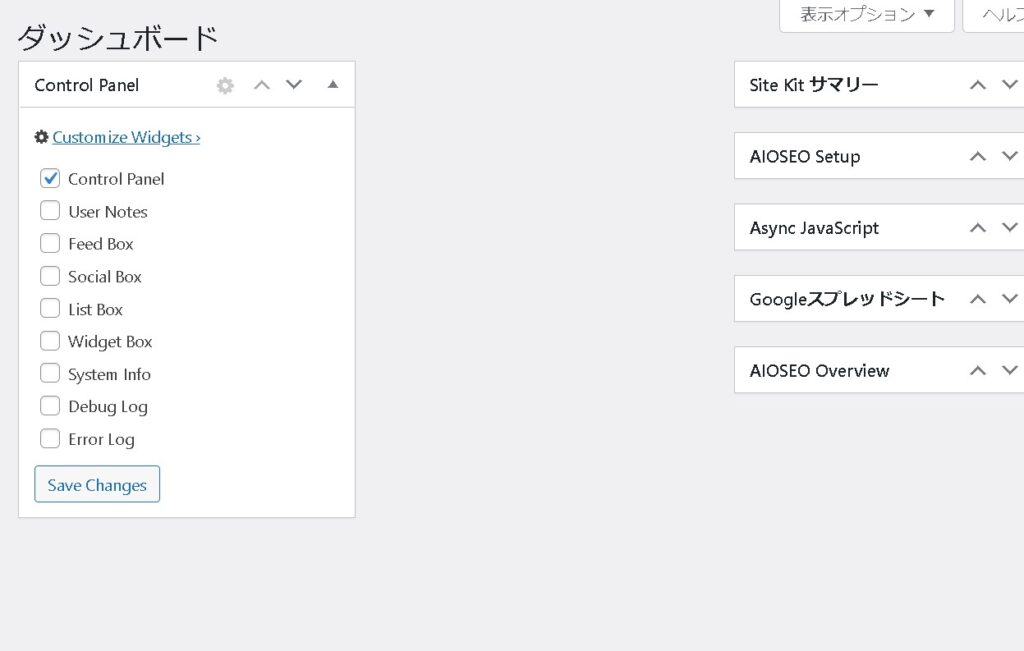Image resolution: width=1024 pixels, height=651 pixels.
Task: Move Control Panel widget up with arrow
Action: pyautogui.click(x=262, y=85)
